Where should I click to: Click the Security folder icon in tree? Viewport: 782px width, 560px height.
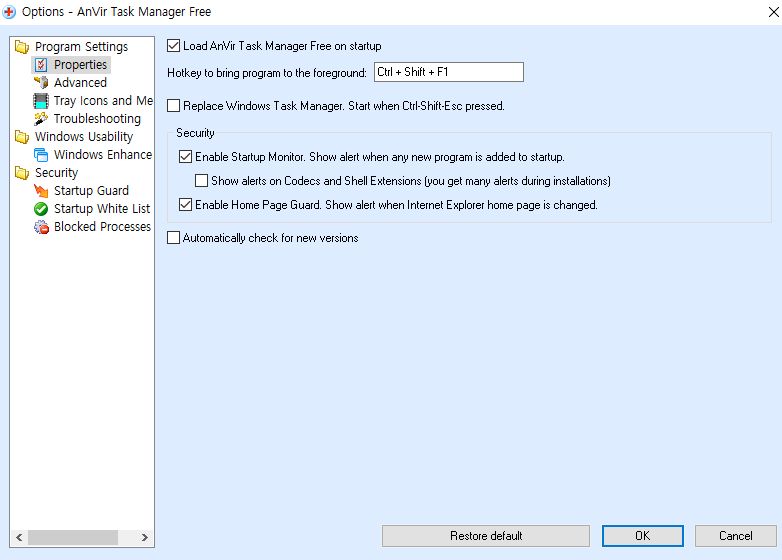tap(22, 173)
